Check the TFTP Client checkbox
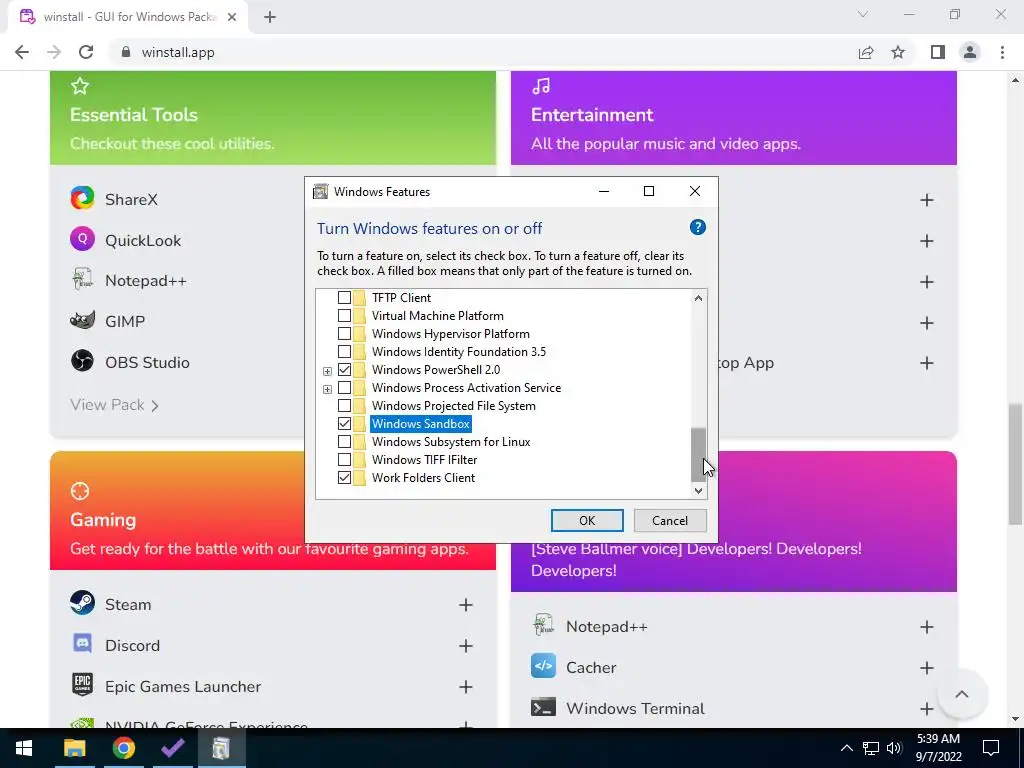 coord(344,298)
